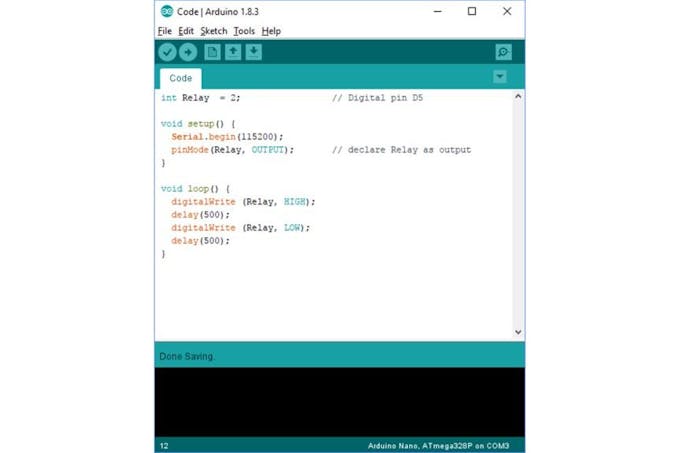The width and height of the screenshot is (680, 453).
Task: Click the 'void loop() {' line
Action: 195,189
